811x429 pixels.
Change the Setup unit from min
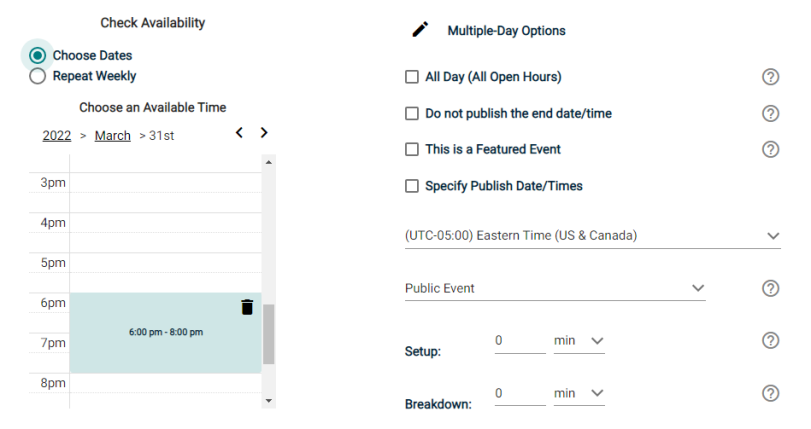[x=579, y=341]
